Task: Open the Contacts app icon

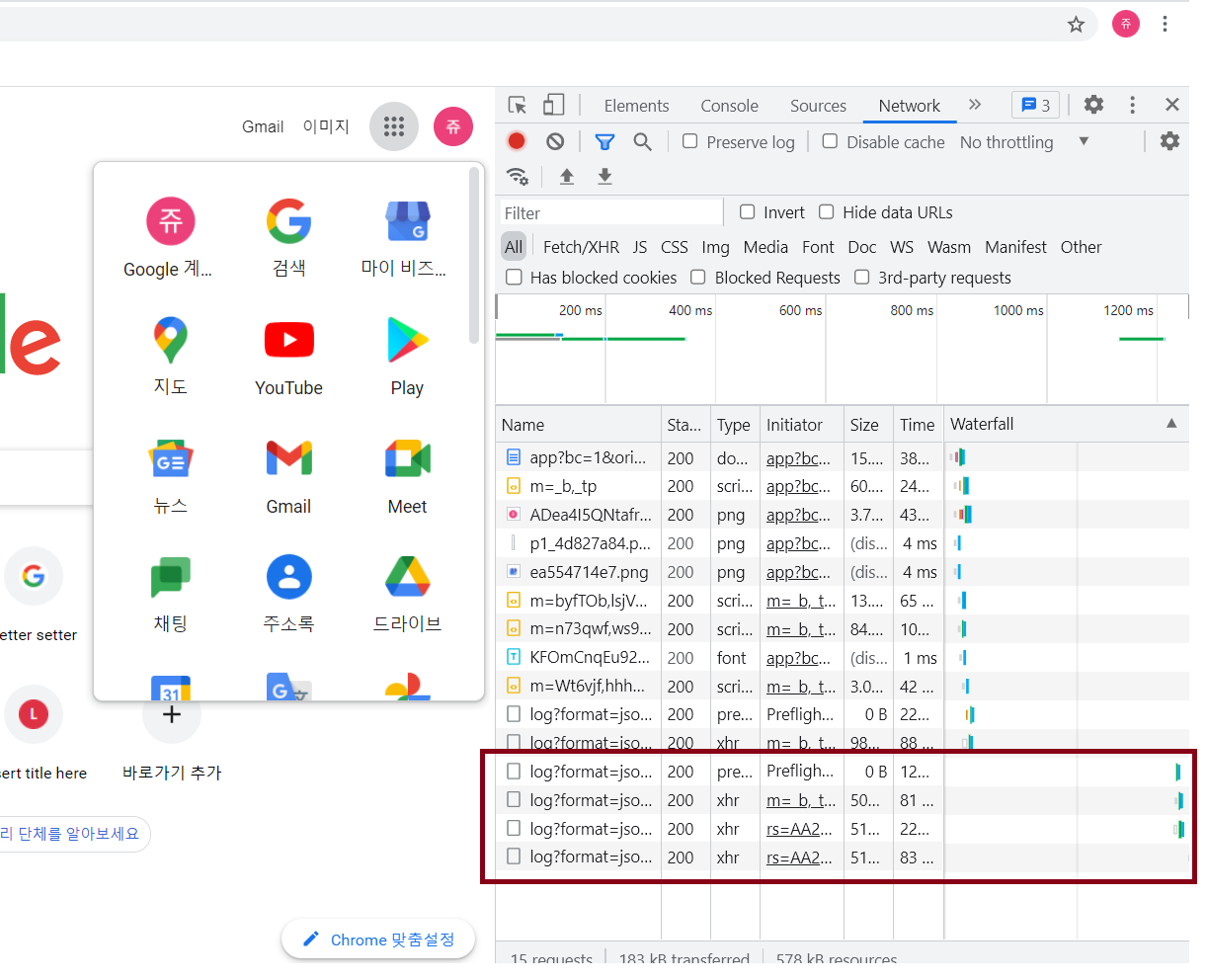Action: pos(288,593)
